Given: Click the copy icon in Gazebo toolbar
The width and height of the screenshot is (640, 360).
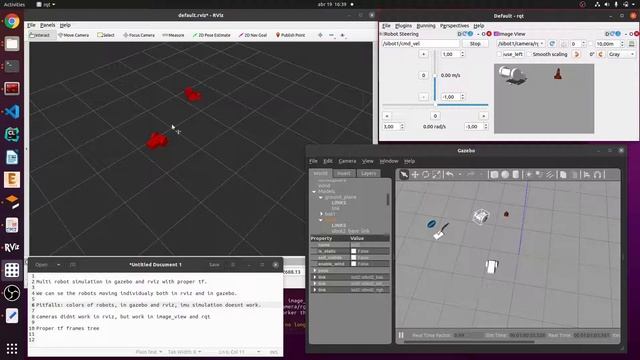Looking at the screenshot, I should pos(563,175).
